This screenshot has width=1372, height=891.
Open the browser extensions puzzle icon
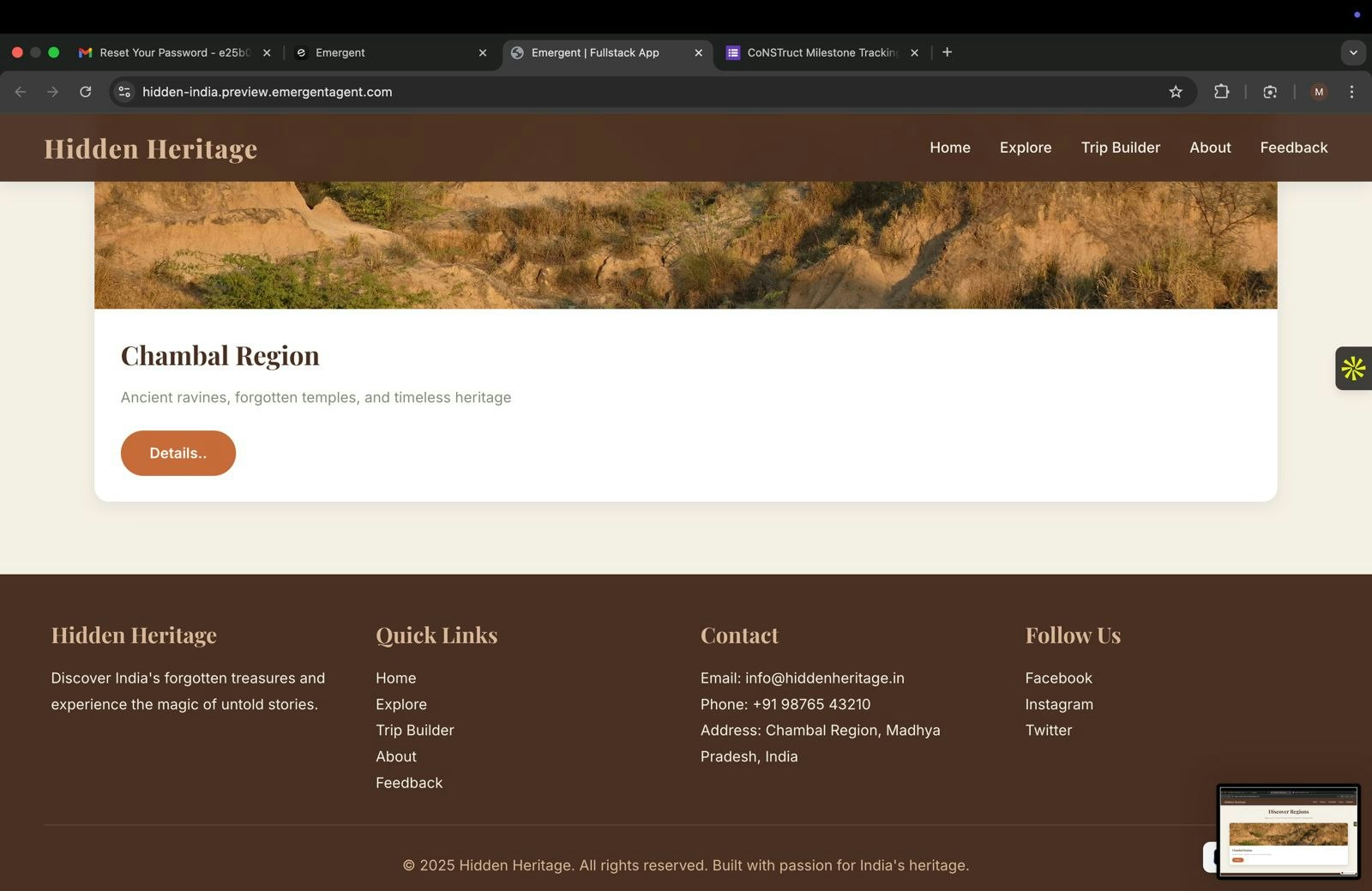tap(1221, 92)
